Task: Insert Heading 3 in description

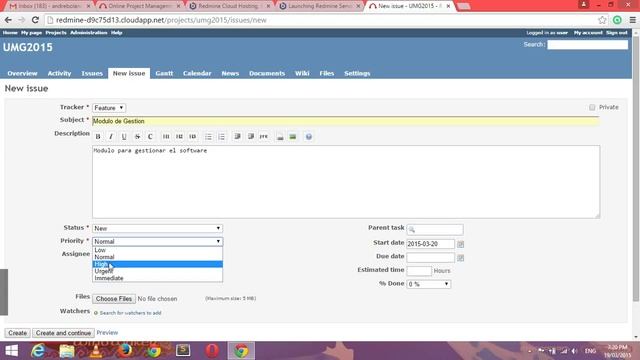Action: point(193,137)
